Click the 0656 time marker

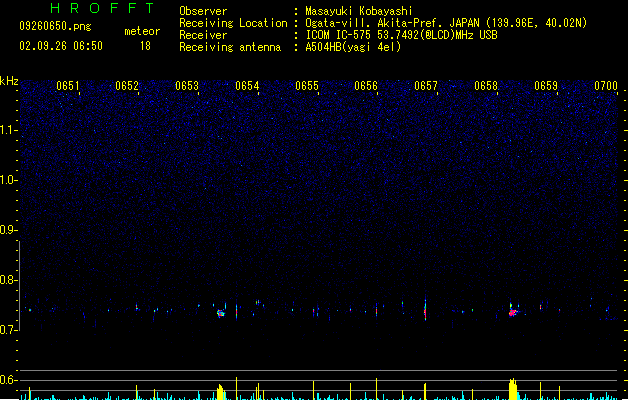366,86
